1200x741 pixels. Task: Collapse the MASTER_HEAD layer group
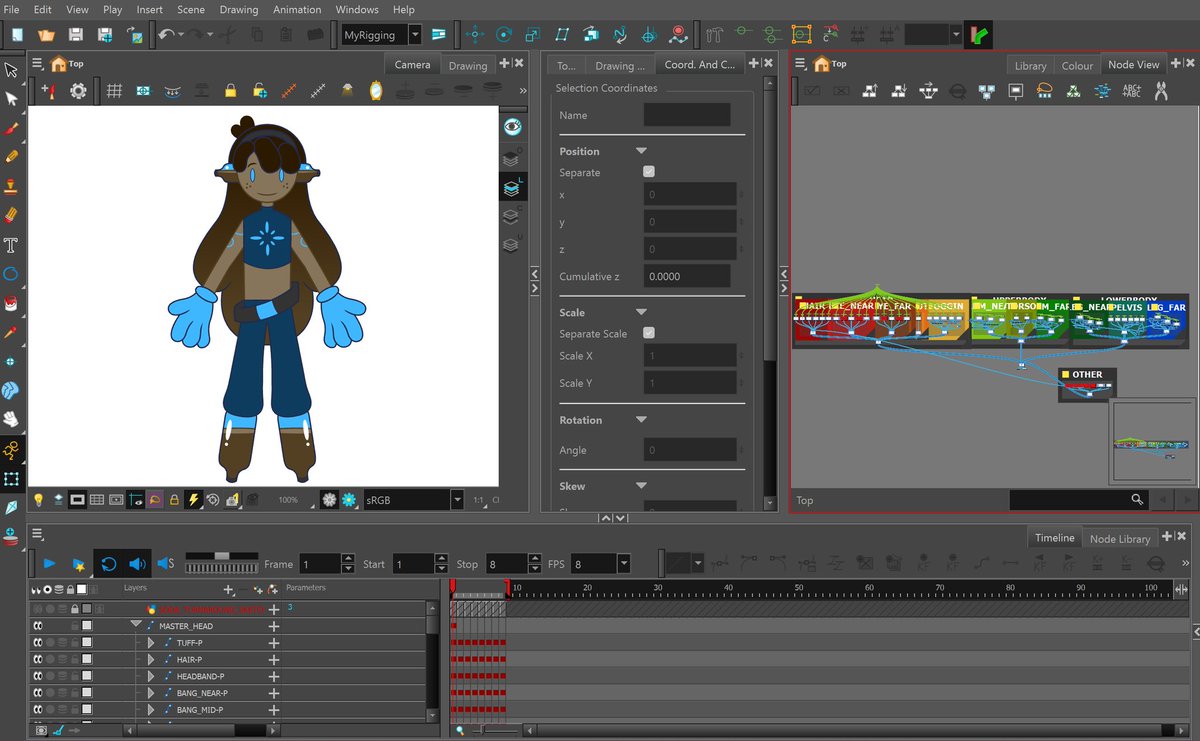coord(136,625)
